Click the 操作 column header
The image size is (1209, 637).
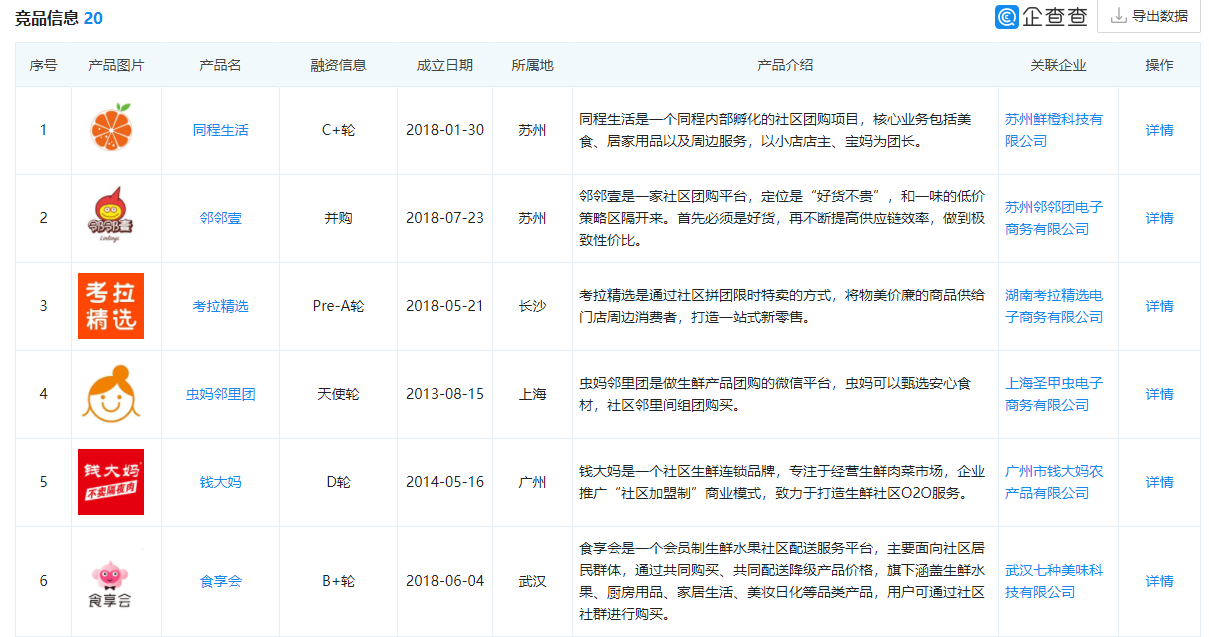click(x=1159, y=65)
